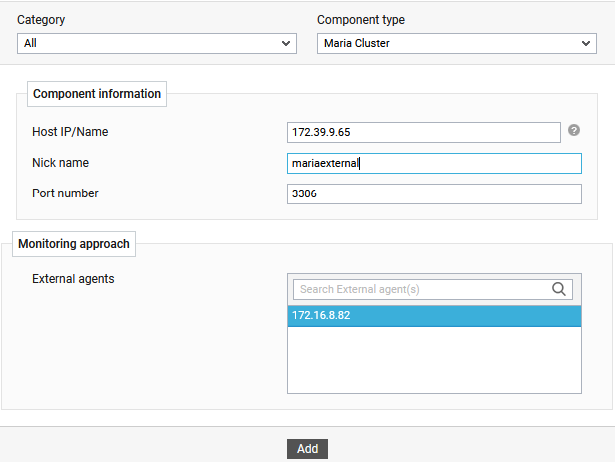
Task: Focus the Host IP/Name field containing 172.39.9.65
Action: pos(423,132)
